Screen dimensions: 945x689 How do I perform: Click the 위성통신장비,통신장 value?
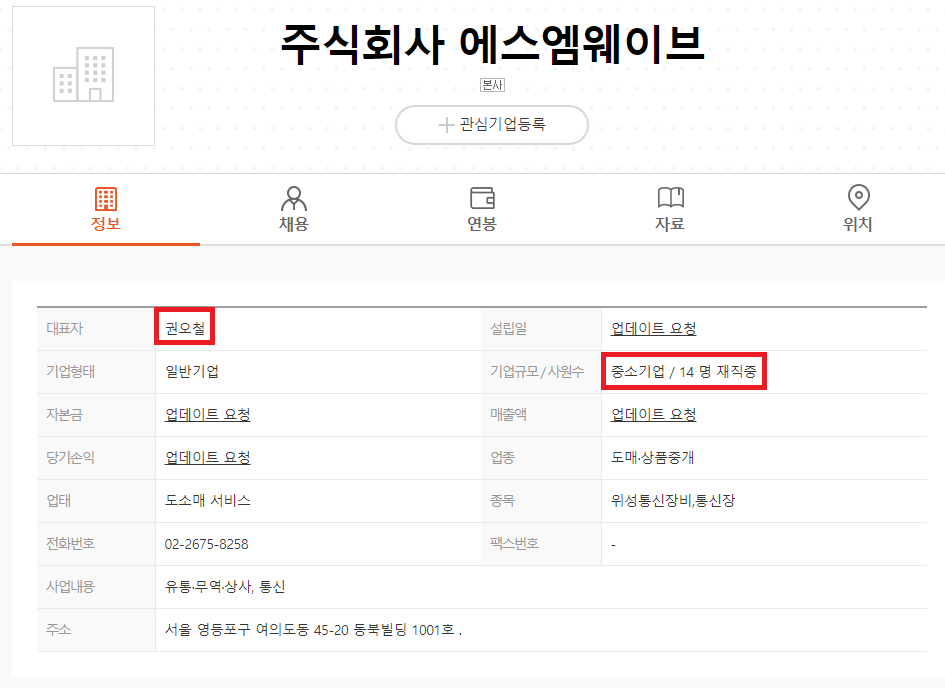673,500
